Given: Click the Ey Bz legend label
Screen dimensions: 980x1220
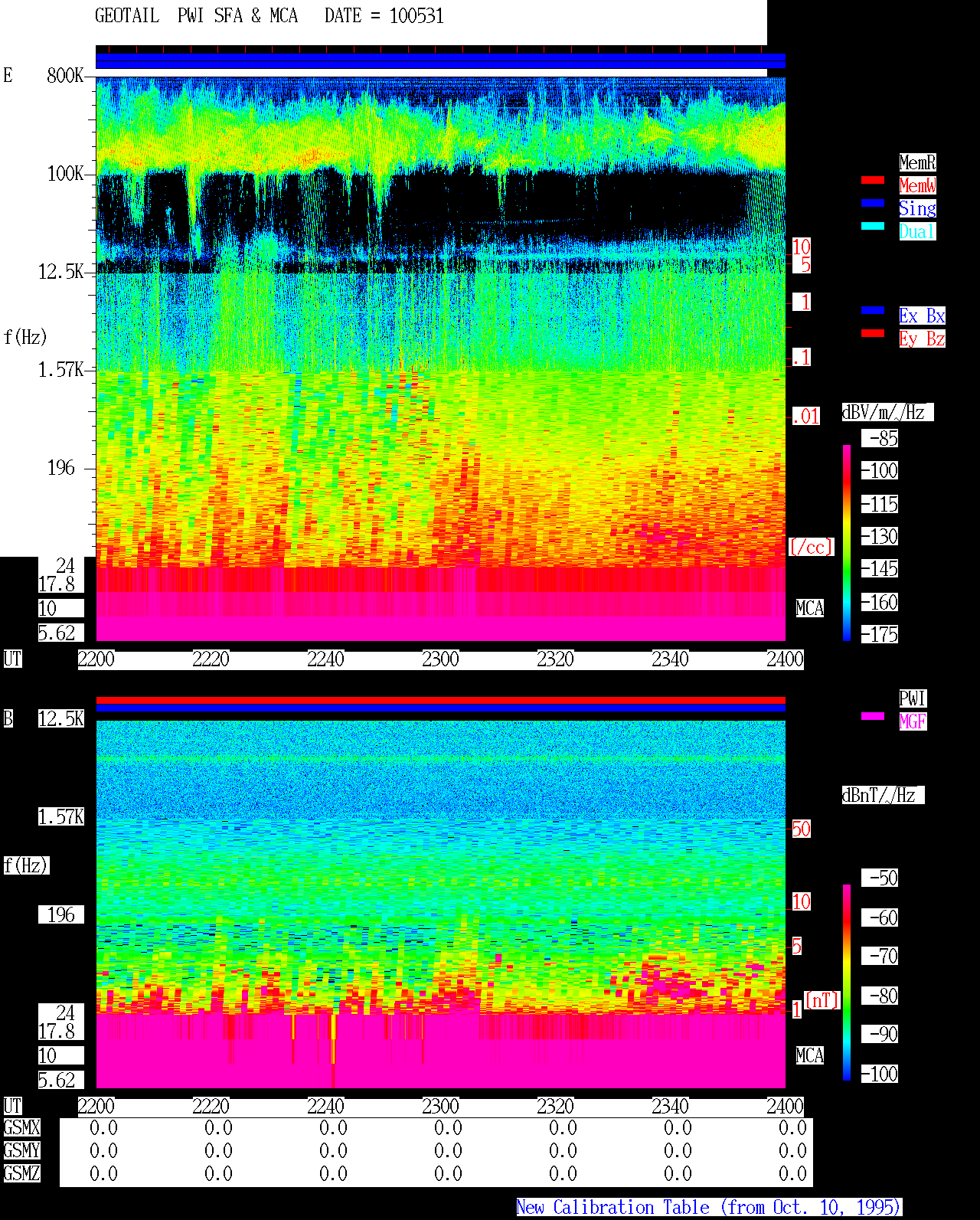Looking at the screenshot, I should 922,339.
